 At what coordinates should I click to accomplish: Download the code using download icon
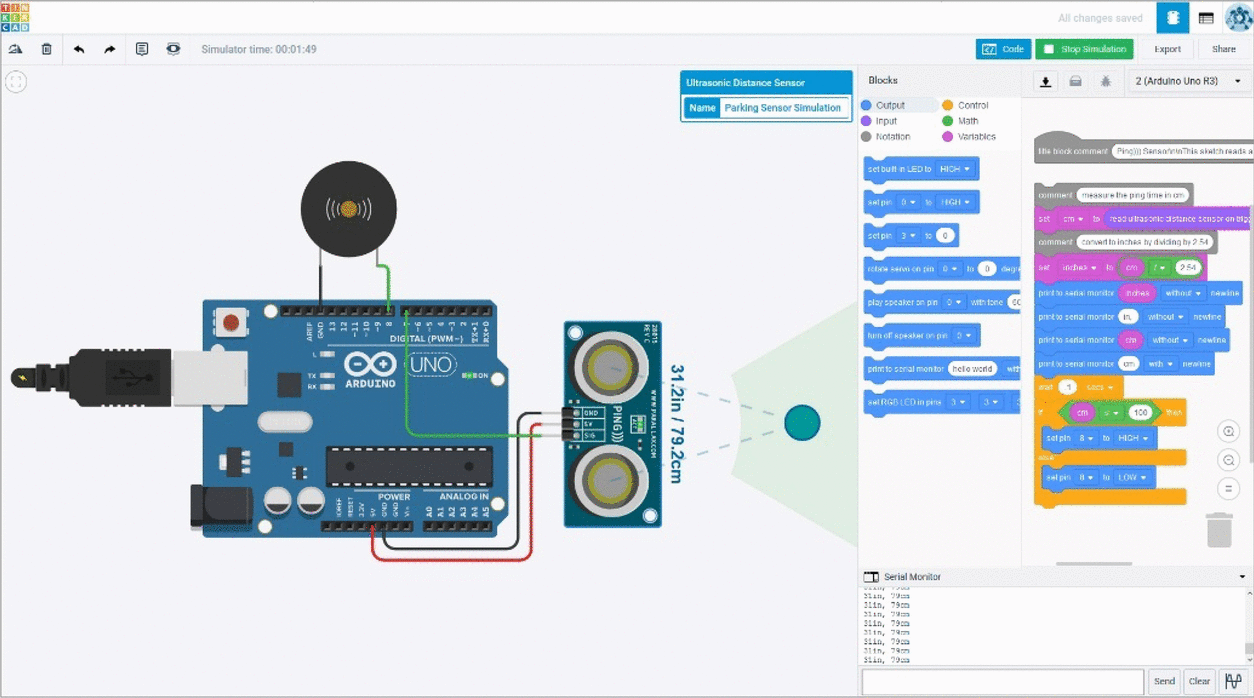(x=1046, y=81)
